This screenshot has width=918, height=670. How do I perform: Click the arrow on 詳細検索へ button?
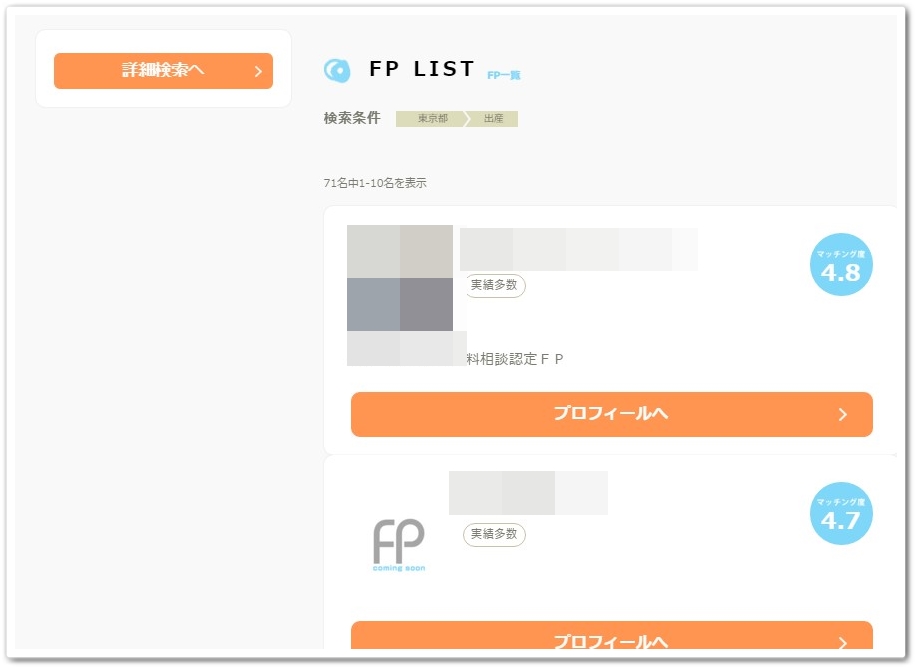[x=258, y=71]
